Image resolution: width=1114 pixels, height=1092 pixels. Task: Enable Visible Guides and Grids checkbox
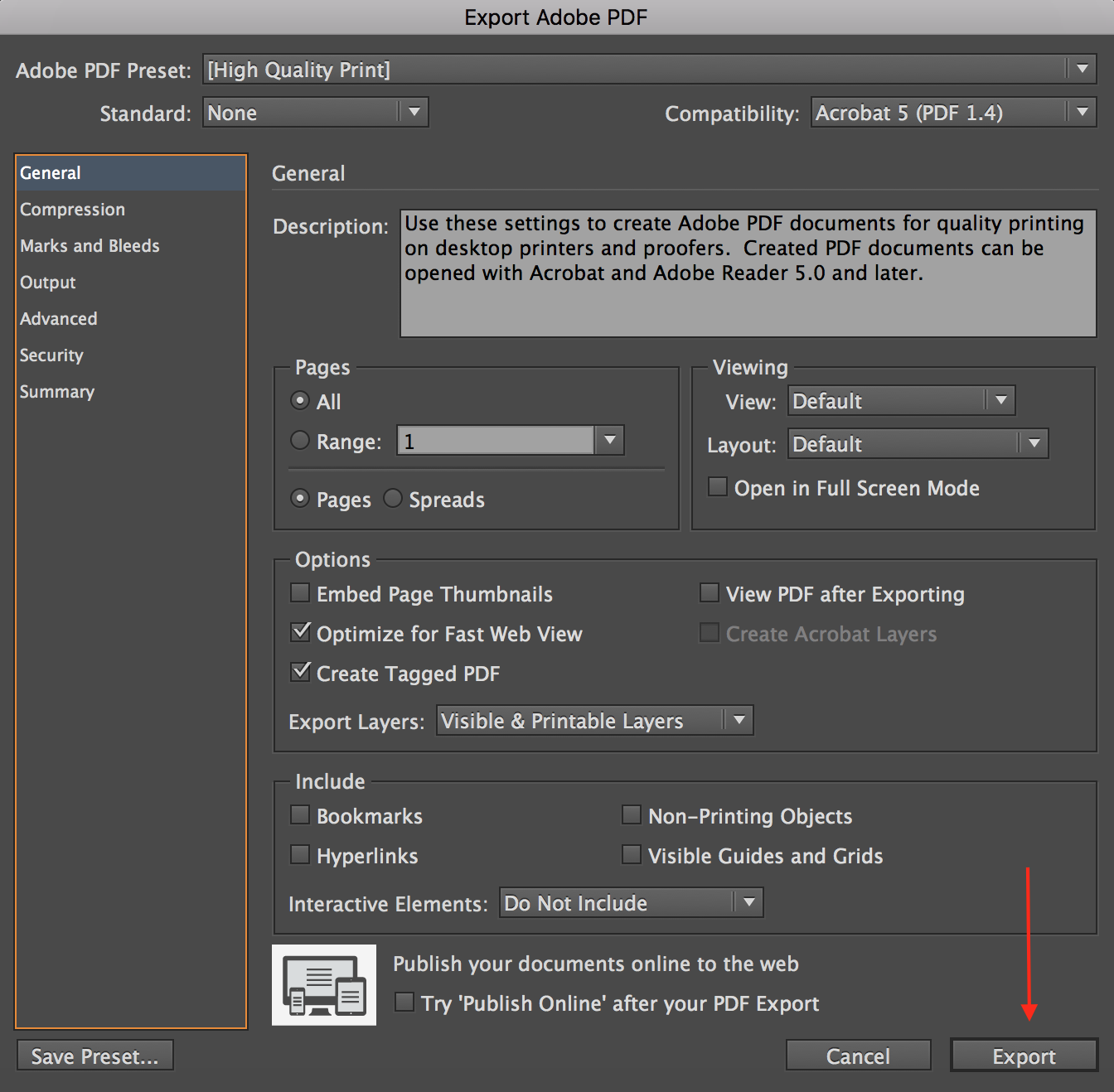(632, 855)
